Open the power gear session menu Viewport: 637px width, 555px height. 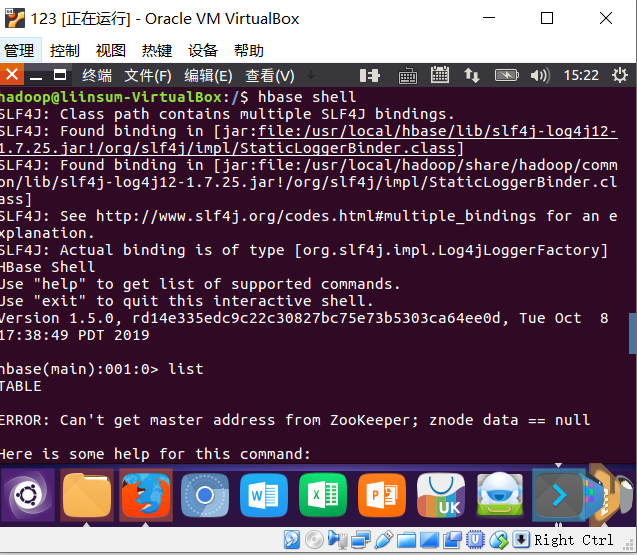pyautogui.click(x=620, y=76)
